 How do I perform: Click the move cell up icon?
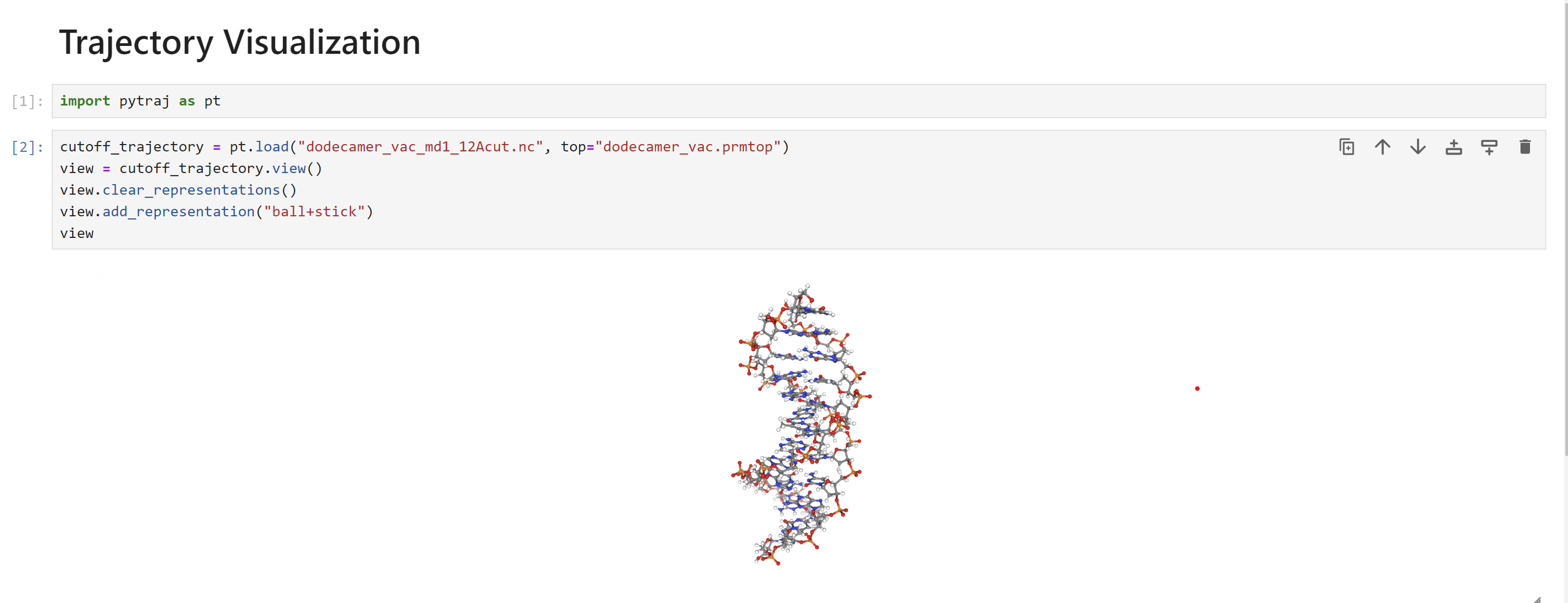(x=1383, y=147)
